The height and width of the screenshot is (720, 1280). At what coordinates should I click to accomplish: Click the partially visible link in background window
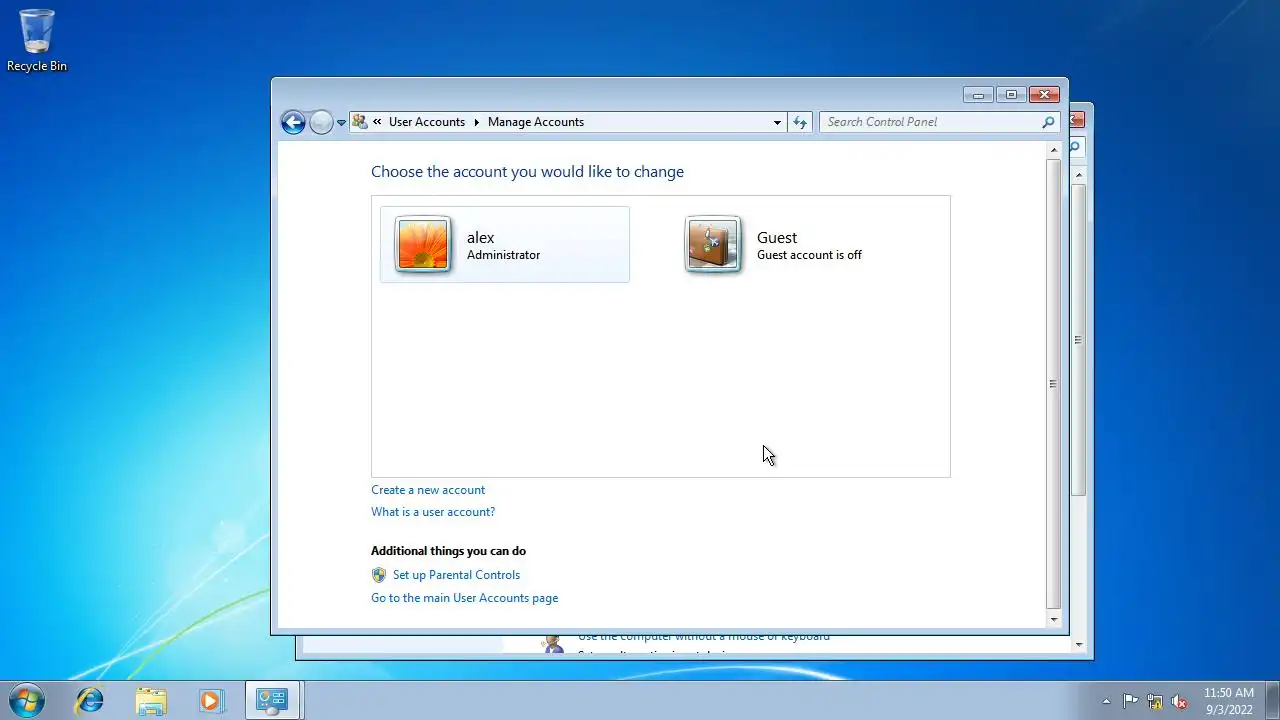(x=704, y=637)
